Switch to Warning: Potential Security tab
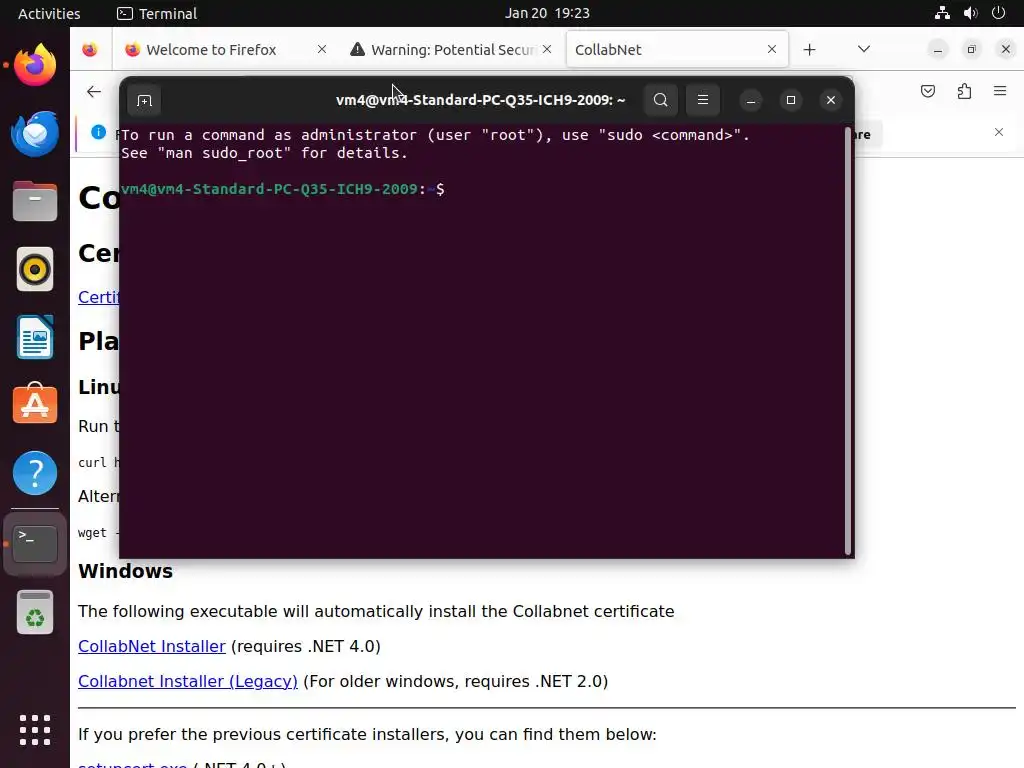This screenshot has width=1024, height=768. tap(451, 50)
